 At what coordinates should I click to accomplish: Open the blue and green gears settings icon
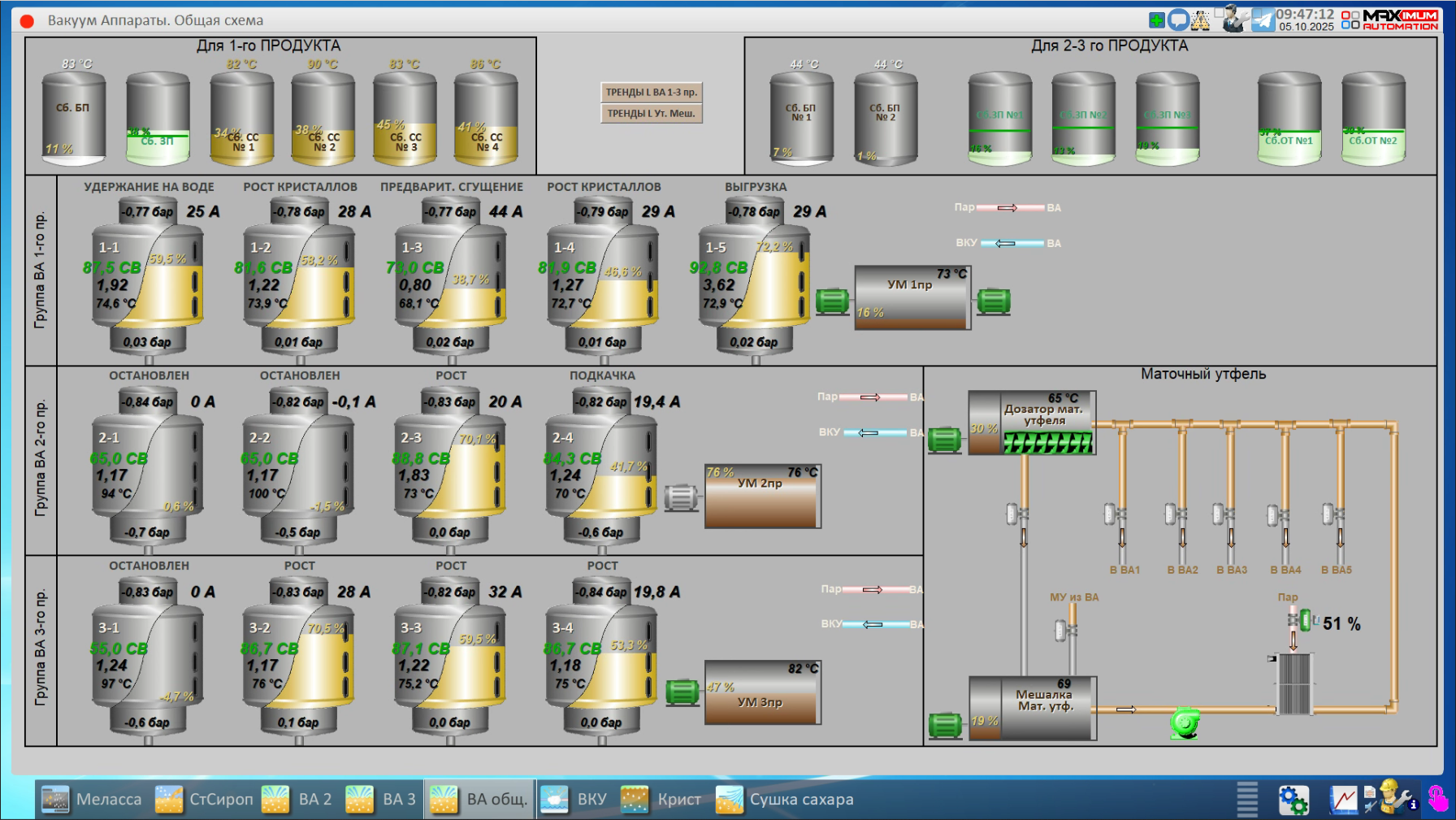click(1293, 800)
